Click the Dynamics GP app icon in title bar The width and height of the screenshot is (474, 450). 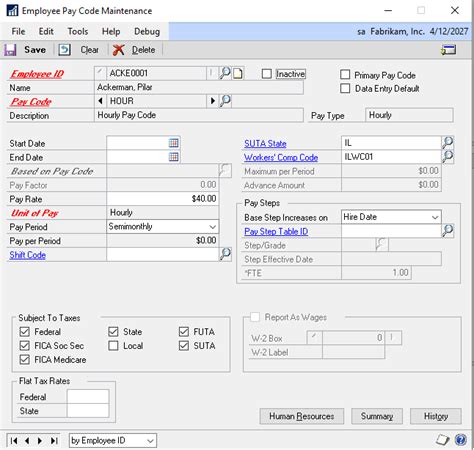12,11
